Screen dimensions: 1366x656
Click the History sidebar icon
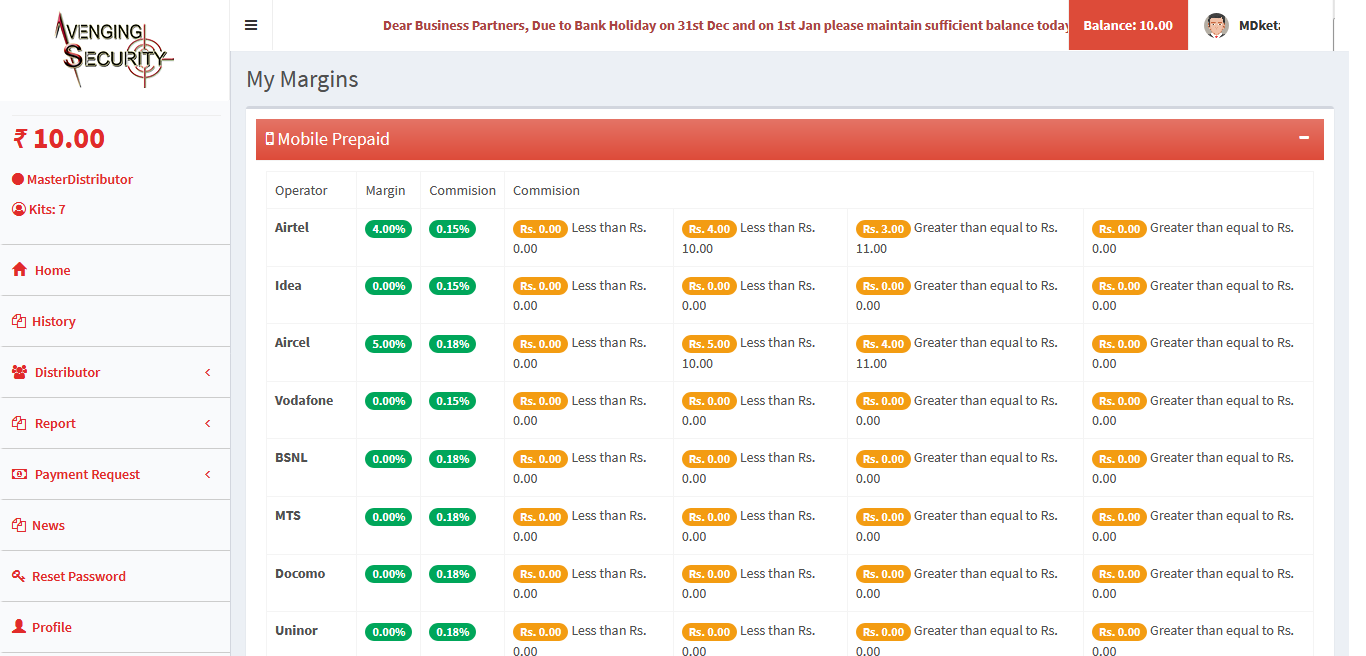[18, 321]
